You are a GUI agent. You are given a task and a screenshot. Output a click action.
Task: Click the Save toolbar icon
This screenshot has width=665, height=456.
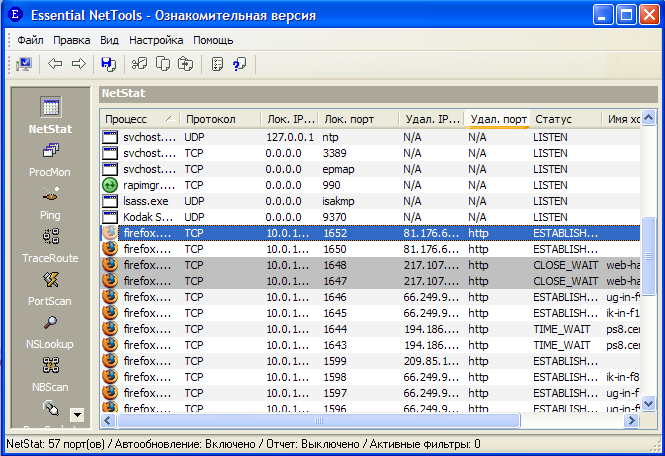[107, 64]
